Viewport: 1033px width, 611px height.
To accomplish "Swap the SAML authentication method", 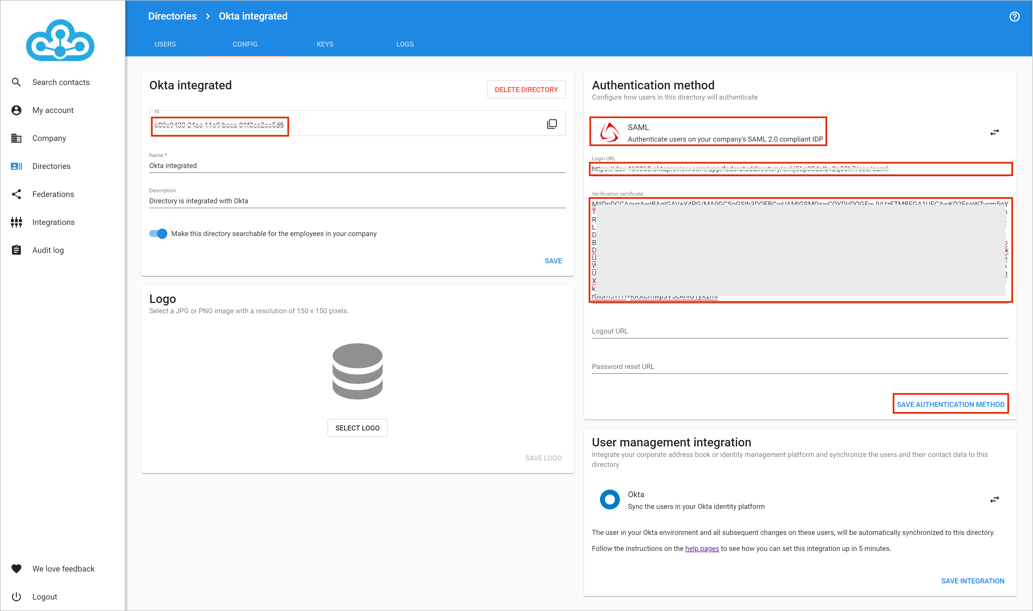I will [x=994, y=132].
